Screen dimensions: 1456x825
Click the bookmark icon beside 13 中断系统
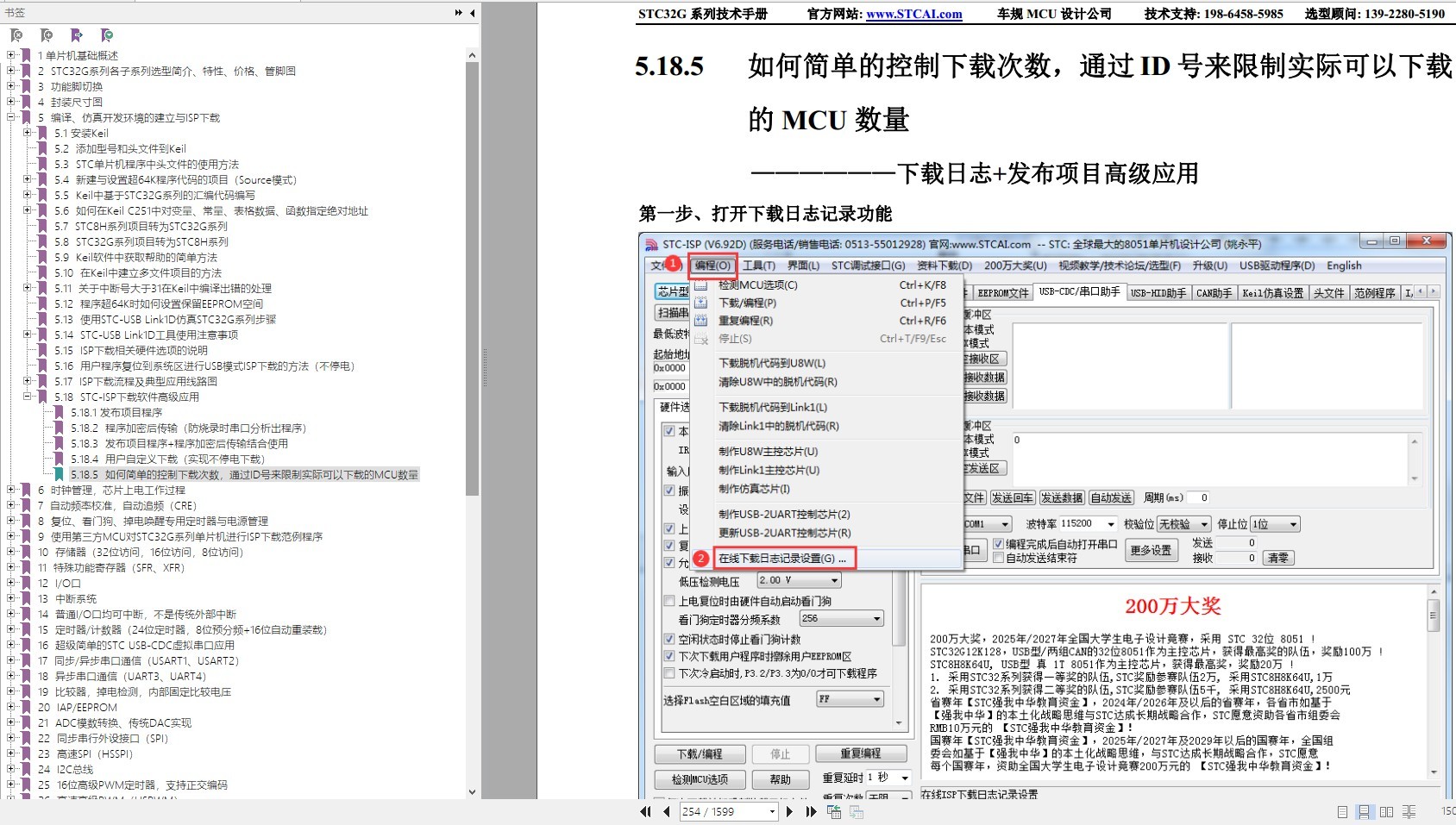click(25, 598)
